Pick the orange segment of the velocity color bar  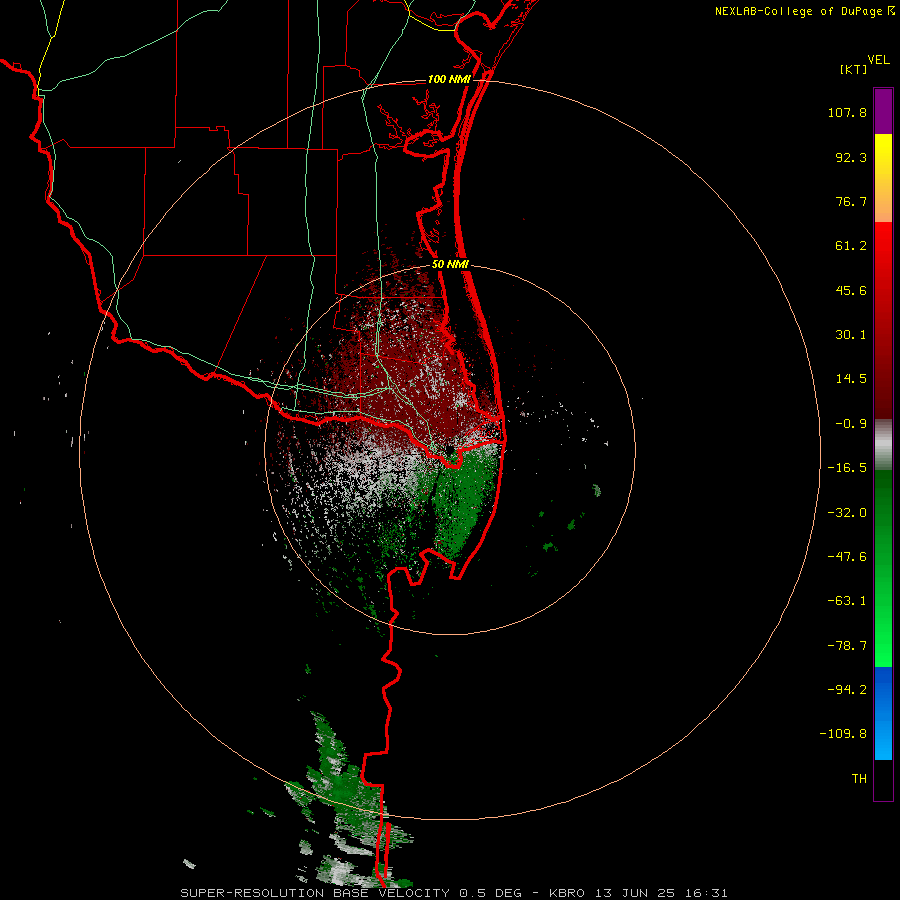(x=883, y=201)
